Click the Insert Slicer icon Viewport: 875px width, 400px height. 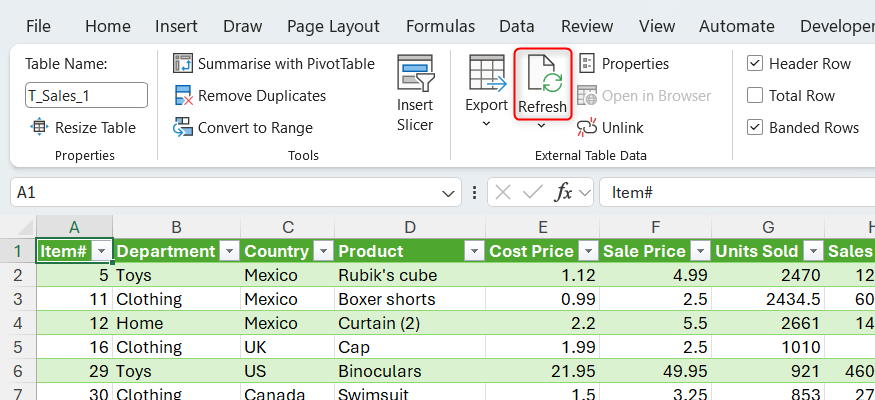415,73
